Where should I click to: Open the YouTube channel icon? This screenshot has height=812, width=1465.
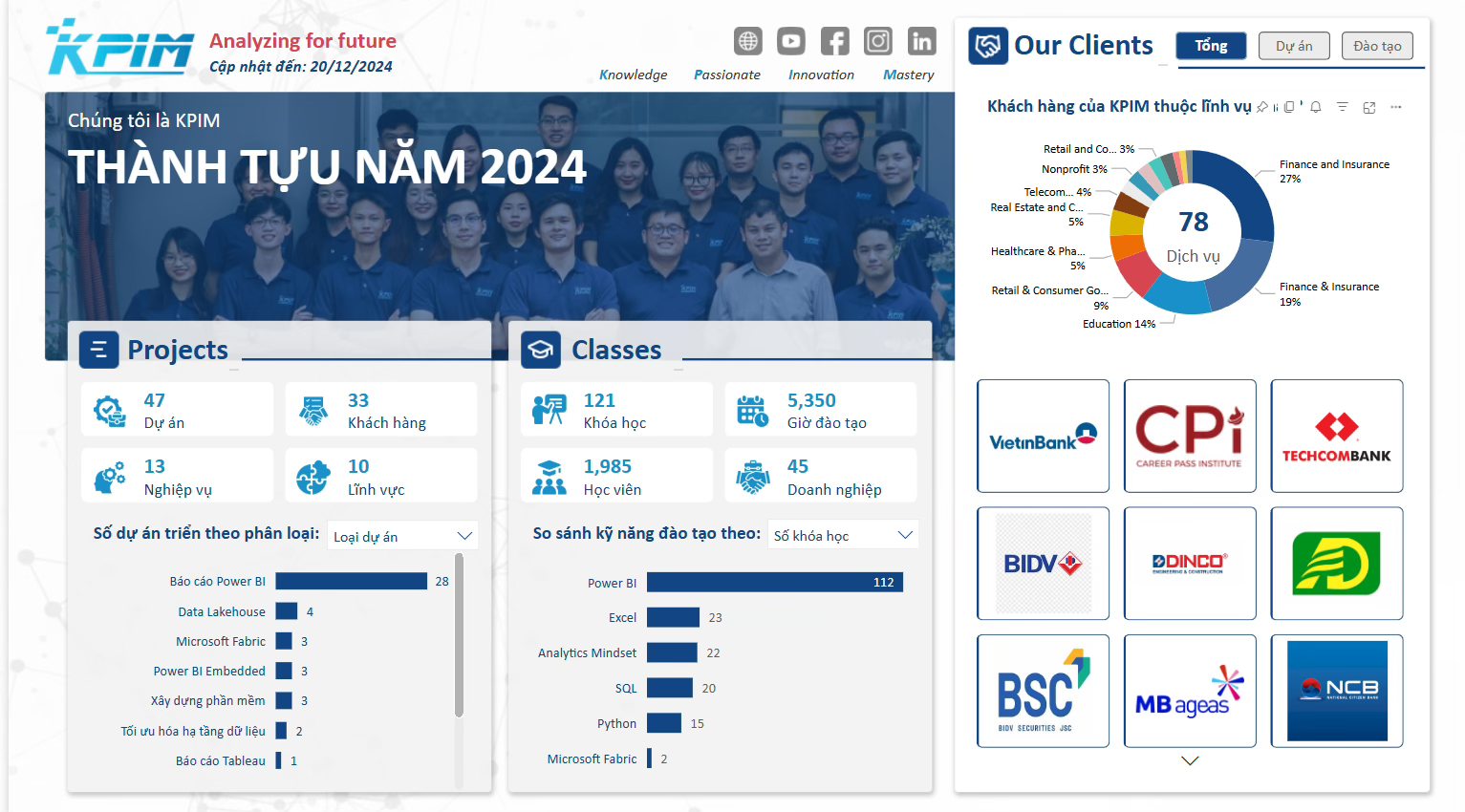click(x=791, y=41)
